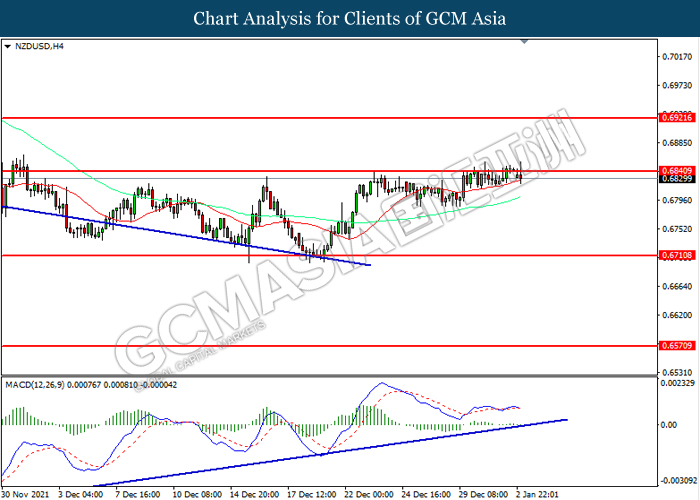Image resolution: width=700 pixels, height=500 pixels.
Task: Click the 0.66200 price scale value
Action: (678, 315)
